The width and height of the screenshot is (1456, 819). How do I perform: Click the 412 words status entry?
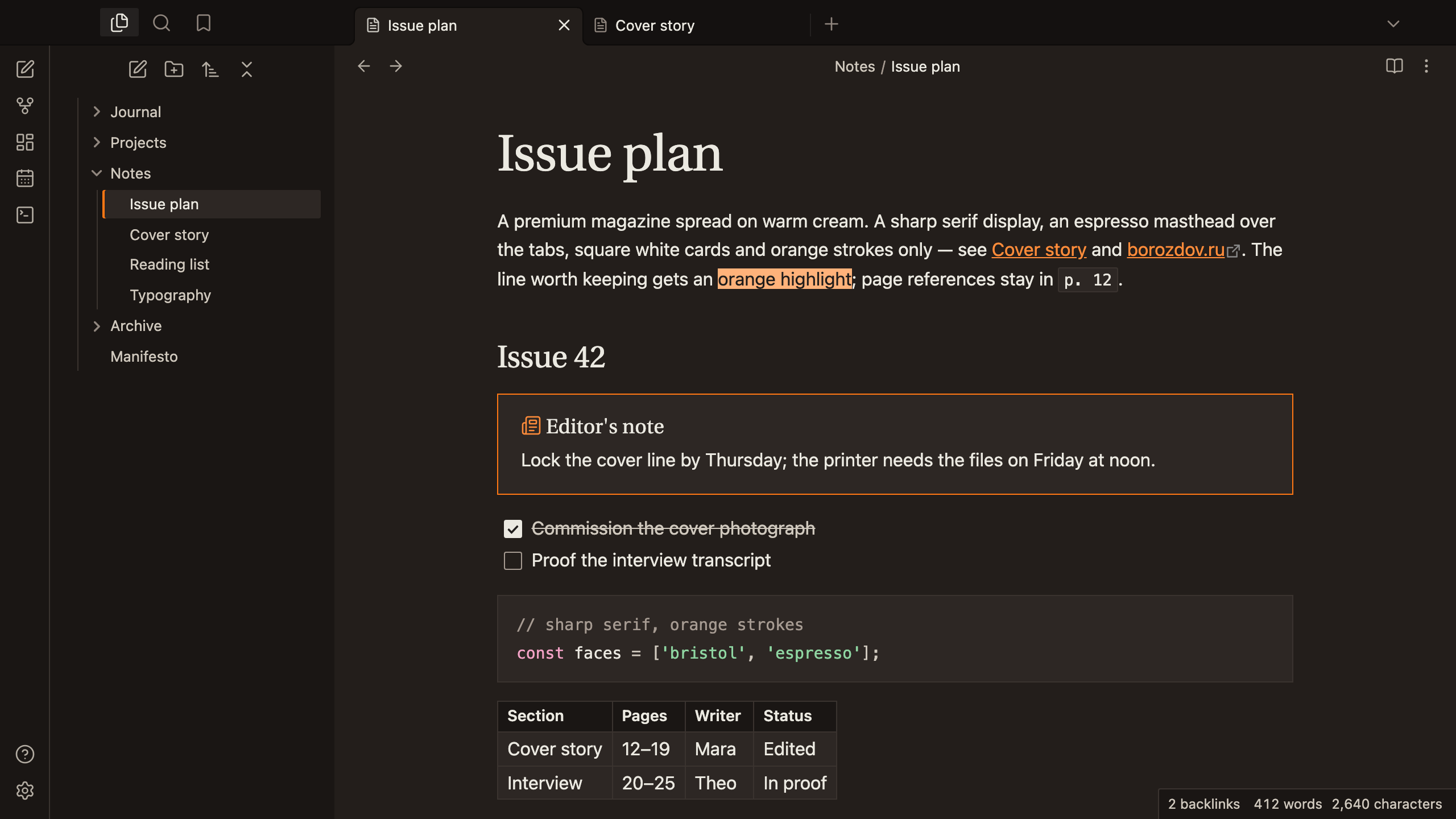pyautogui.click(x=1288, y=804)
